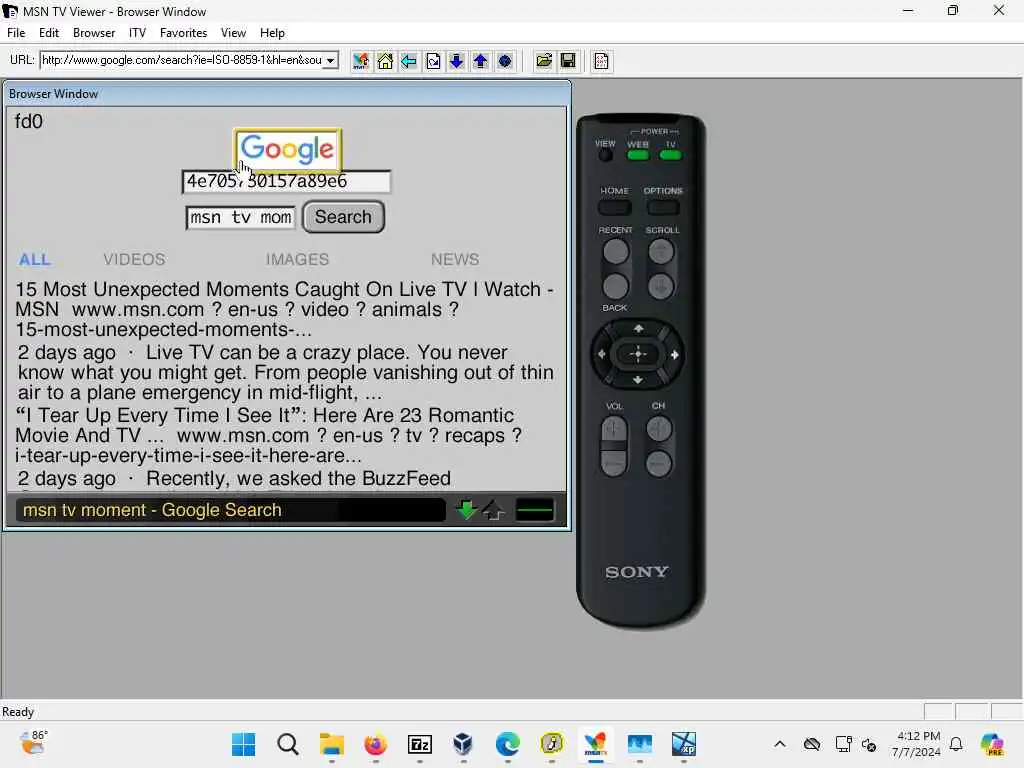Viewport: 1024px width, 768px height.
Task: Open the Browser menu
Action: (94, 33)
